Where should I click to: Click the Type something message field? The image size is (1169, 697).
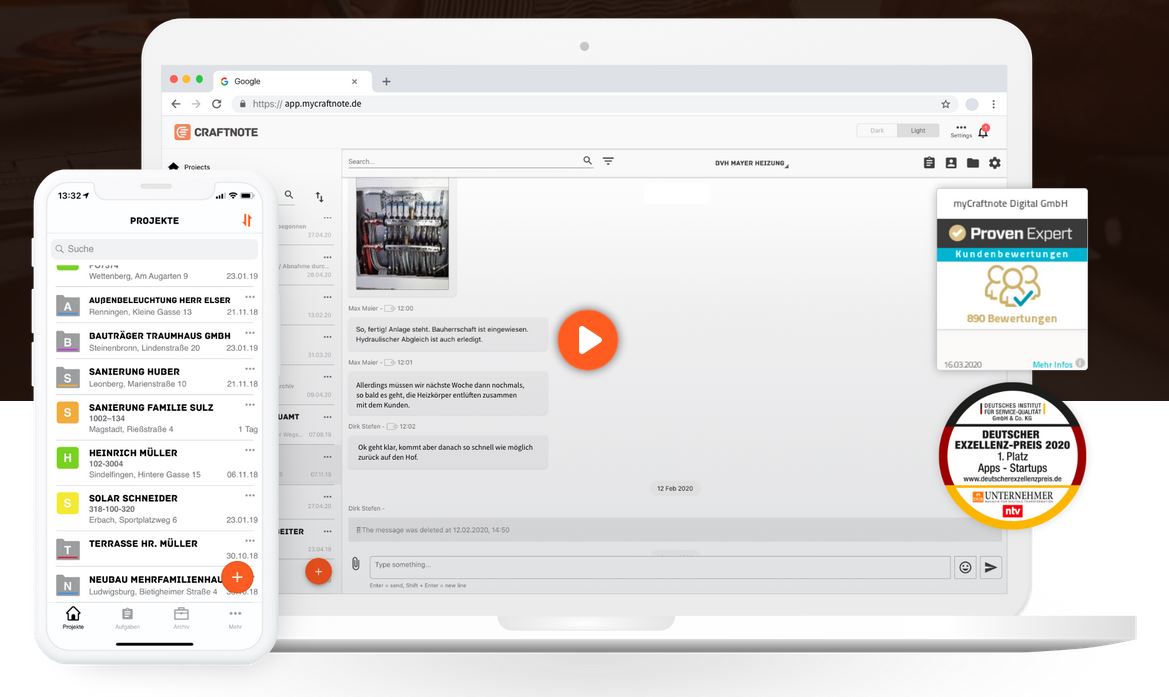point(660,567)
